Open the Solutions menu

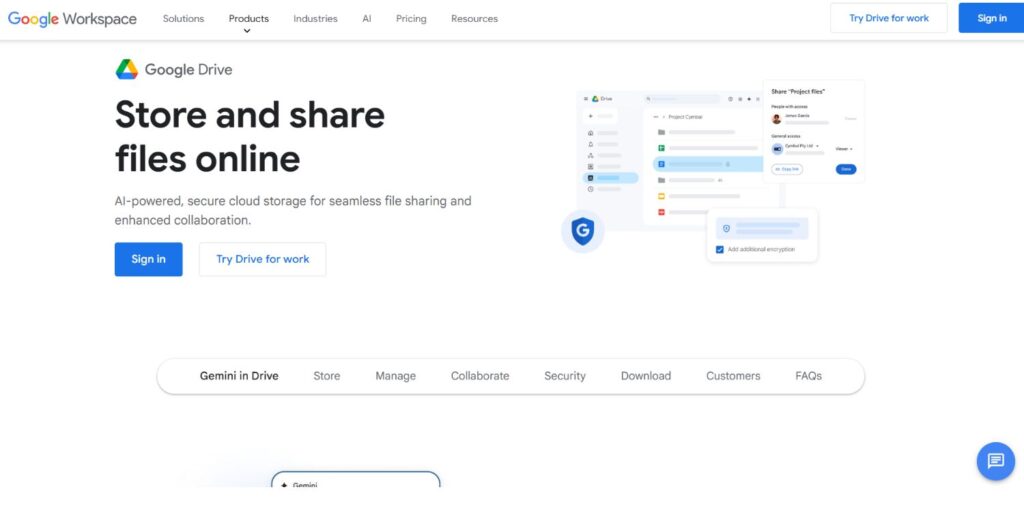[x=183, y=18]
